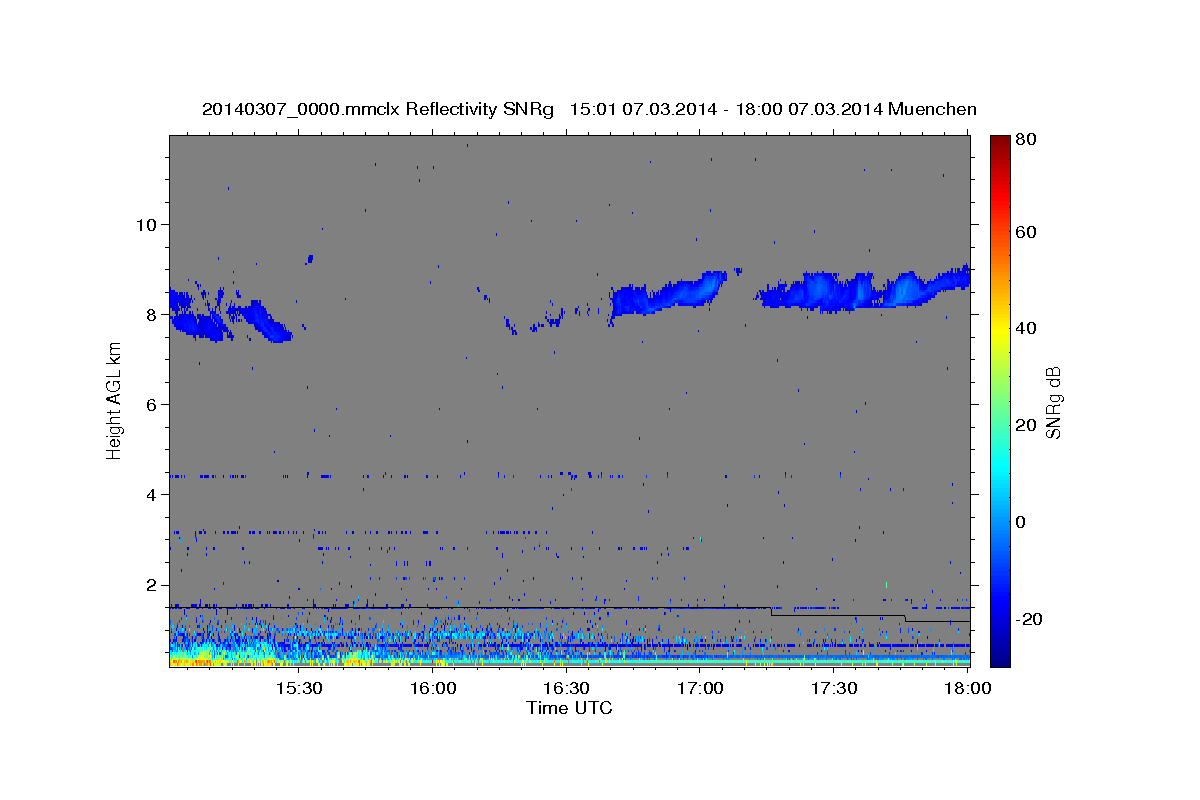Click the colorbar value 80
The width and height of the screenshot is (1200, 800).
1028,139
